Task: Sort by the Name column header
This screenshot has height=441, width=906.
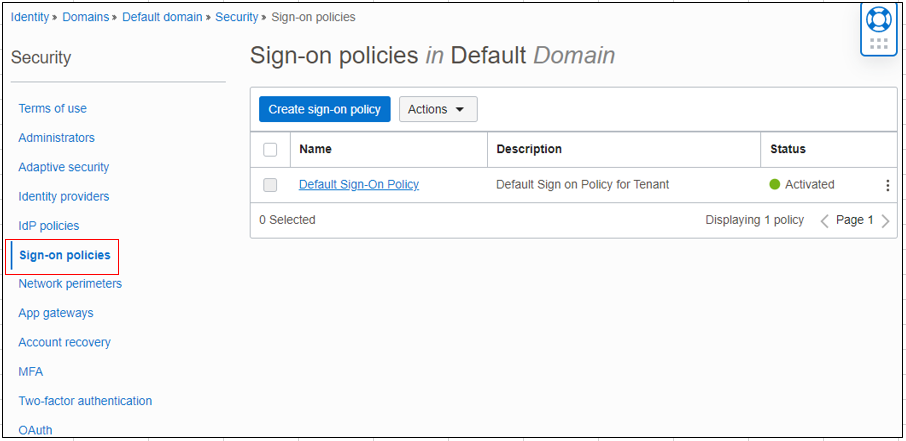Action: (x=316, y=149)
